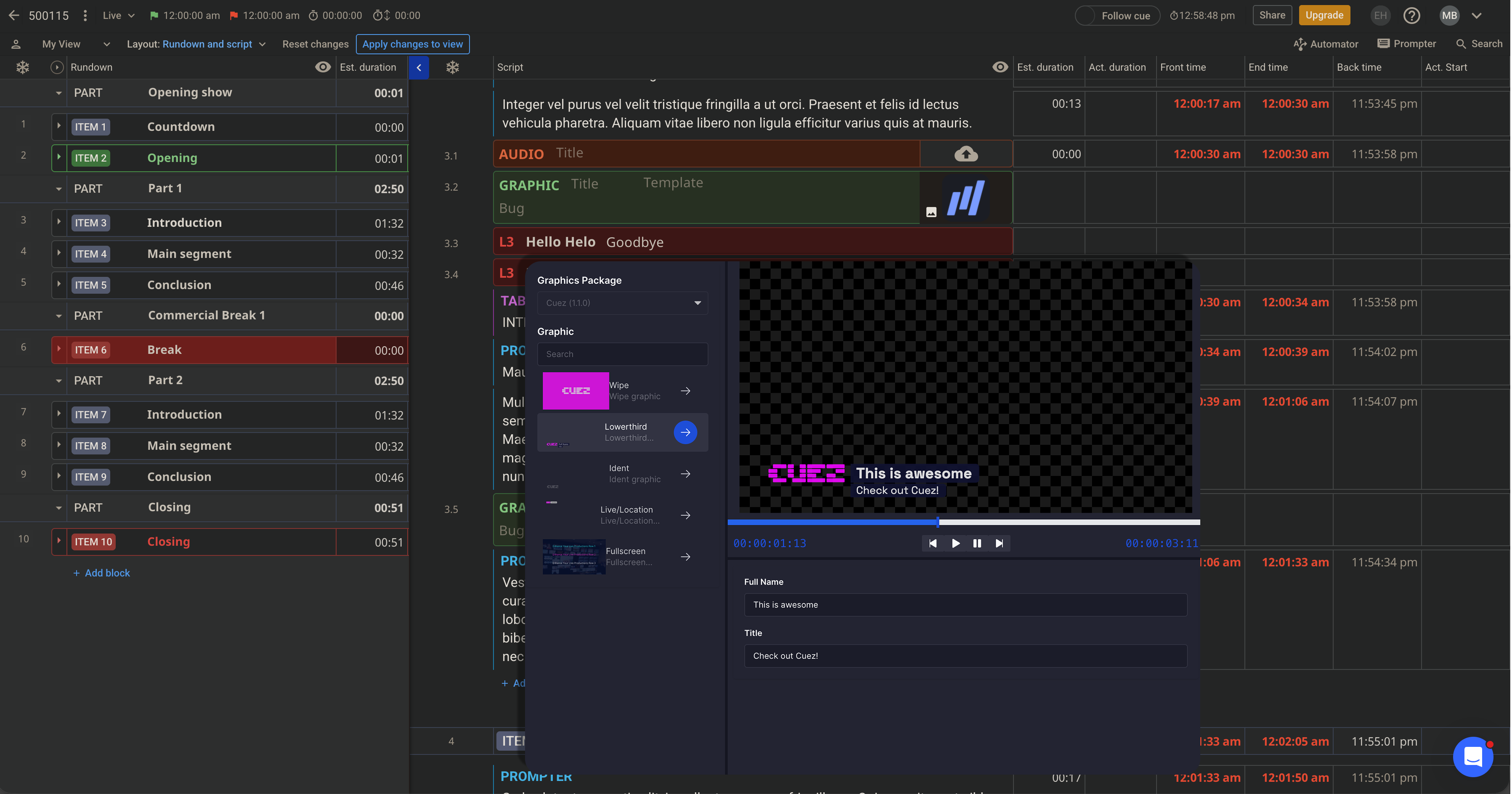Click the help question mark icon
This screenshot has height=794, width=1512.
pyautogui.click(x=1411, y=15)
